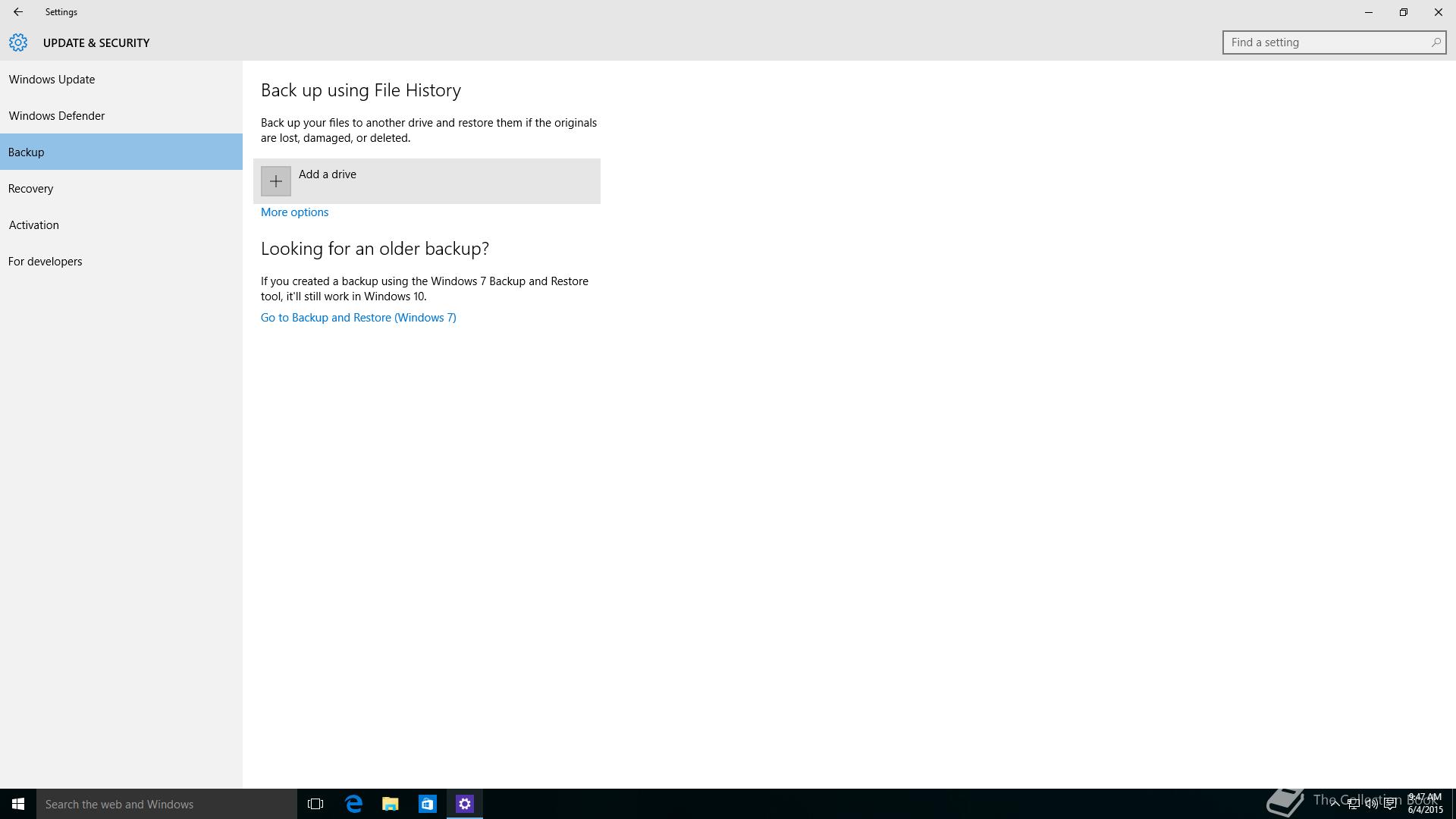Open File Explorer from the taskbar
This screenshot has height=819, width=1456.
391,804
